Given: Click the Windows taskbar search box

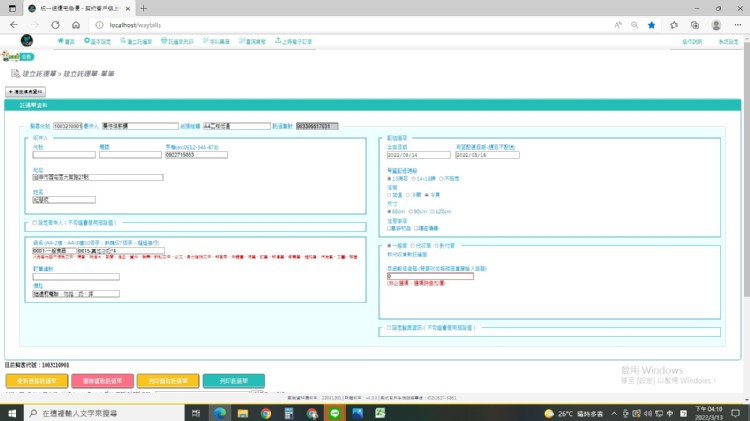Looking at the screenshot, I should pos(104,413).
